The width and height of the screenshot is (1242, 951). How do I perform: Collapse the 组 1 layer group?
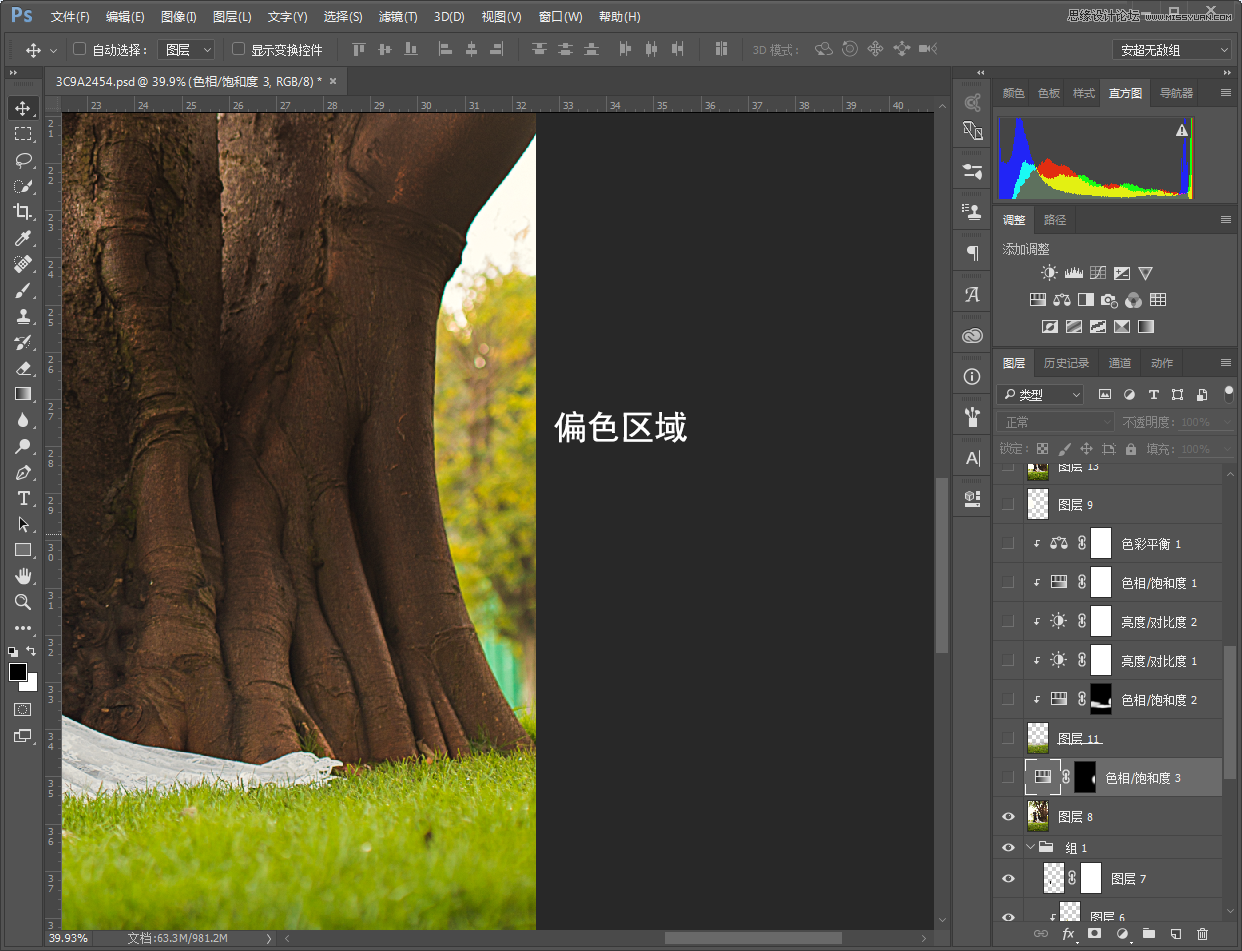(x=1032, y=848)
